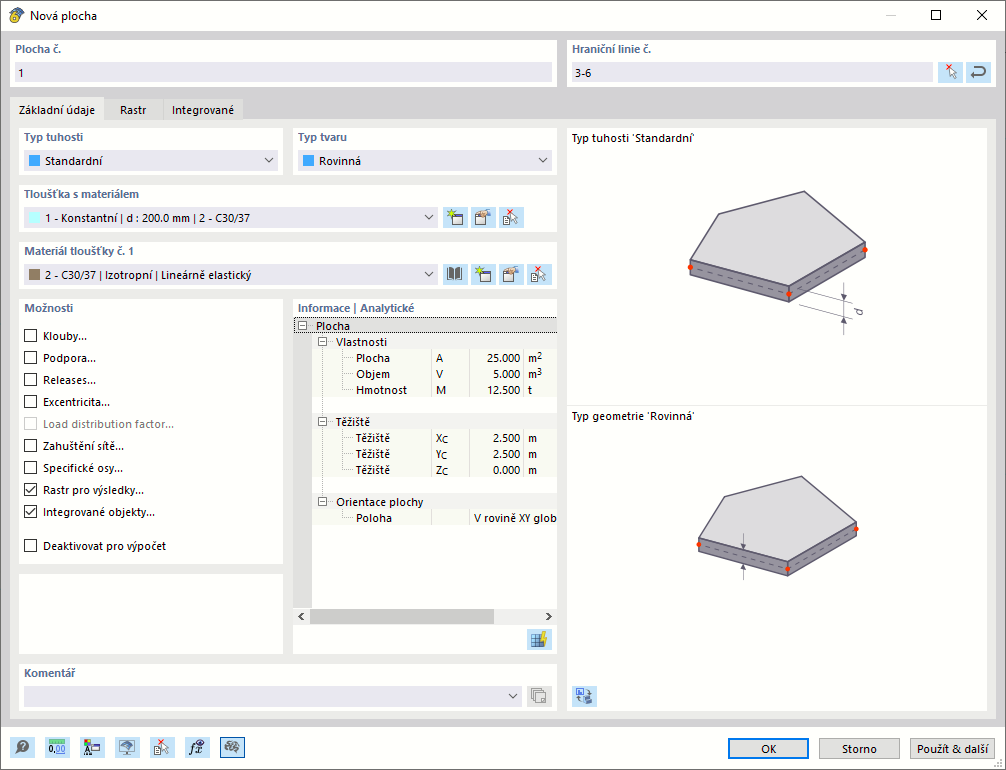Collapse the Orientace plochy tree node
This screenshot has height=770, width=1006.
coord(322,502)
